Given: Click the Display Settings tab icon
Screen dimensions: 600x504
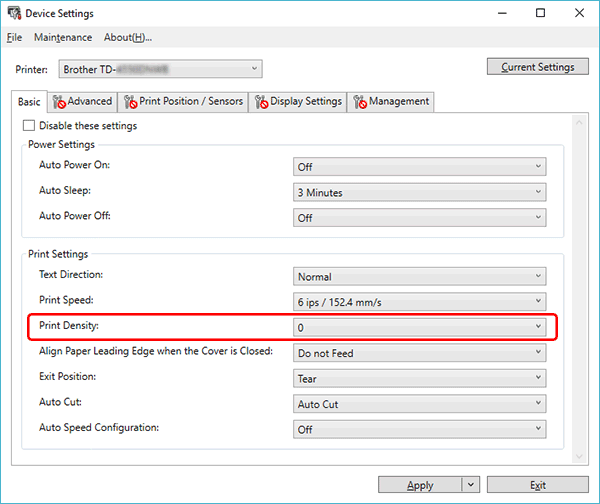Looking at the screenshot, I should [261, 101].
